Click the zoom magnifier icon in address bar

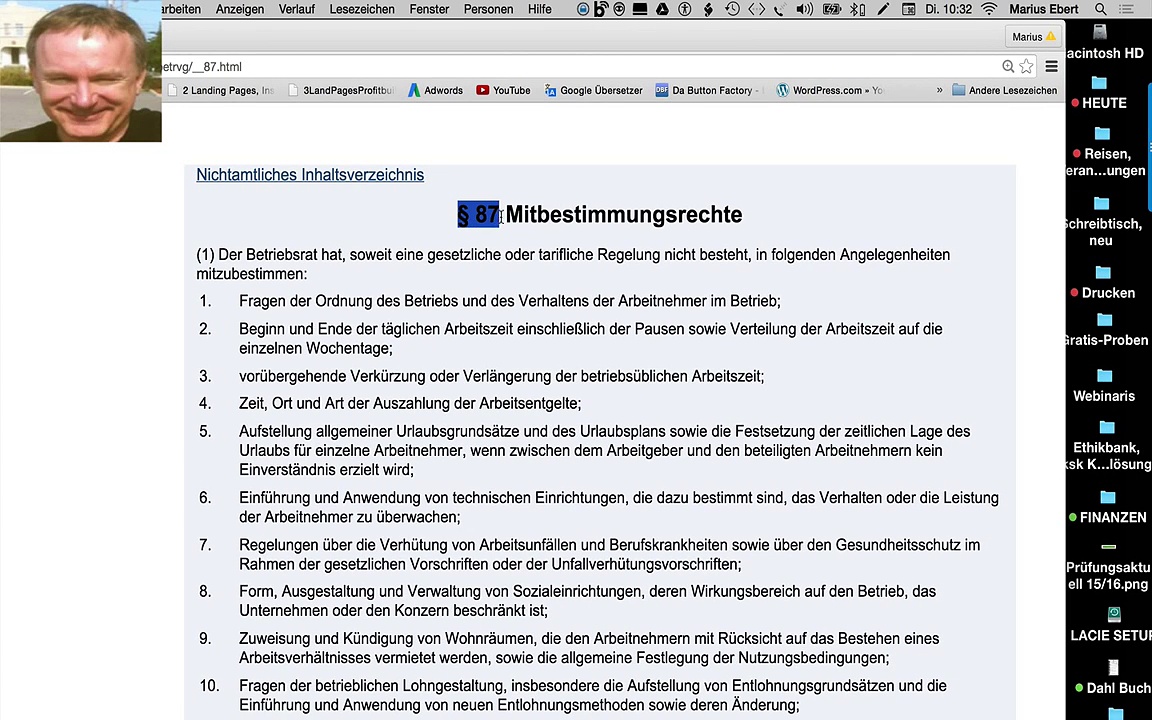point(1008,67)
